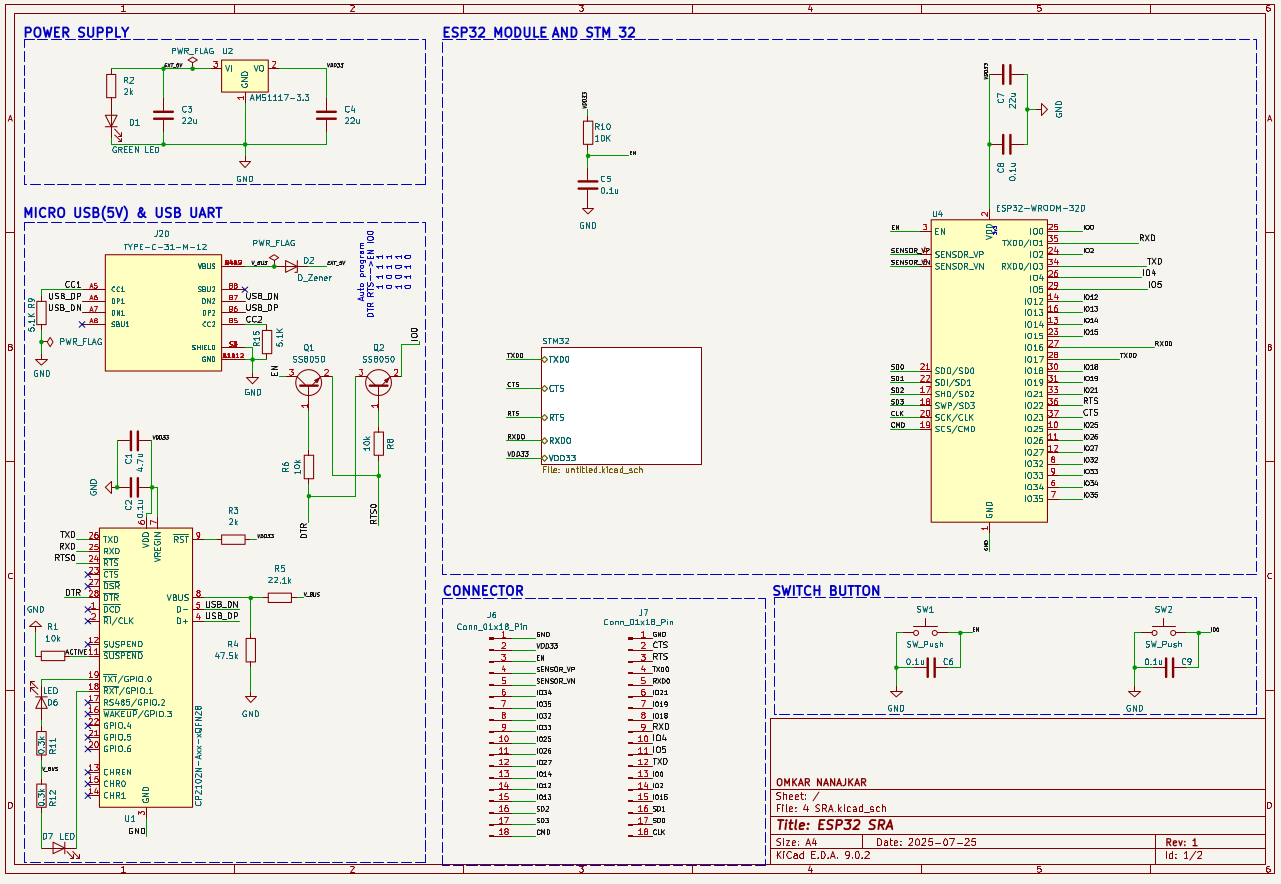The width and height of the screenshot is (1281, 884).
Task: Select the 5.1K resistor R15
Action: [267, 341]
